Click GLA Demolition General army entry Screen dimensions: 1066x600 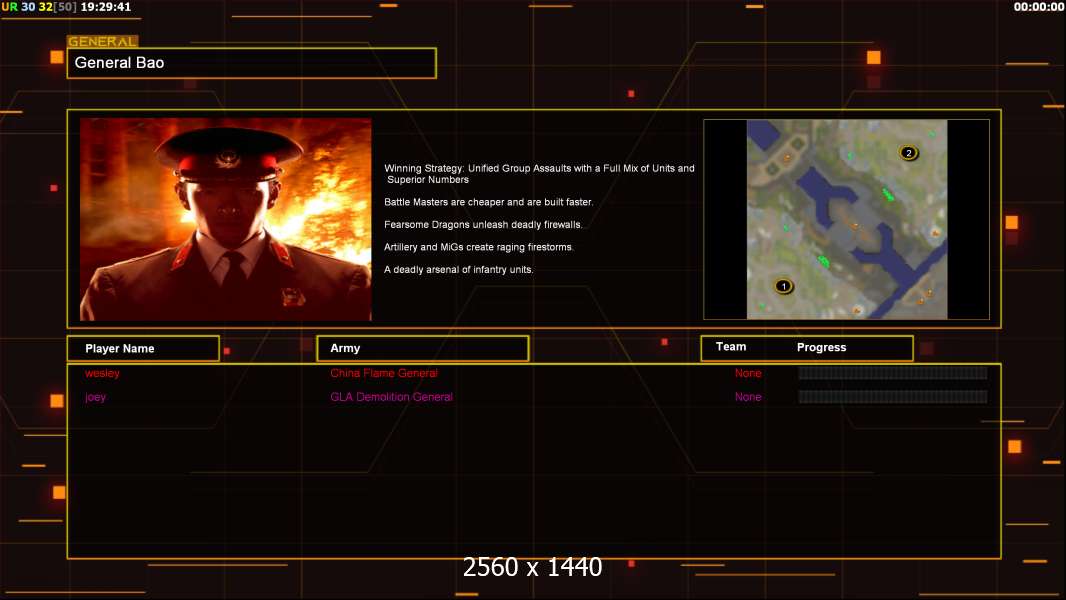tap(391, 397)
